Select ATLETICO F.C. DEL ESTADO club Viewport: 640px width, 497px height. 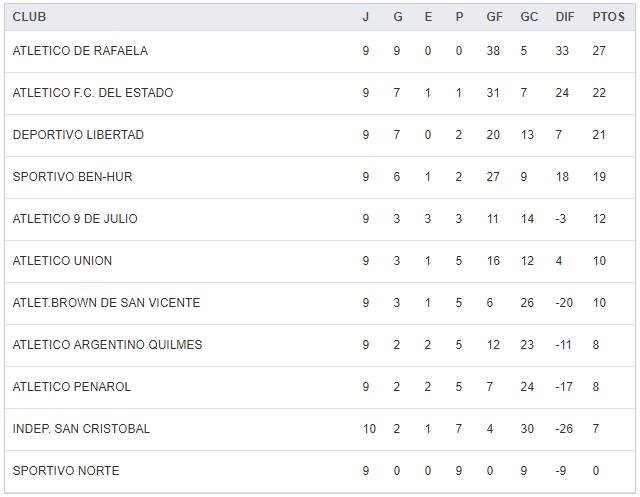coord(93,93)
